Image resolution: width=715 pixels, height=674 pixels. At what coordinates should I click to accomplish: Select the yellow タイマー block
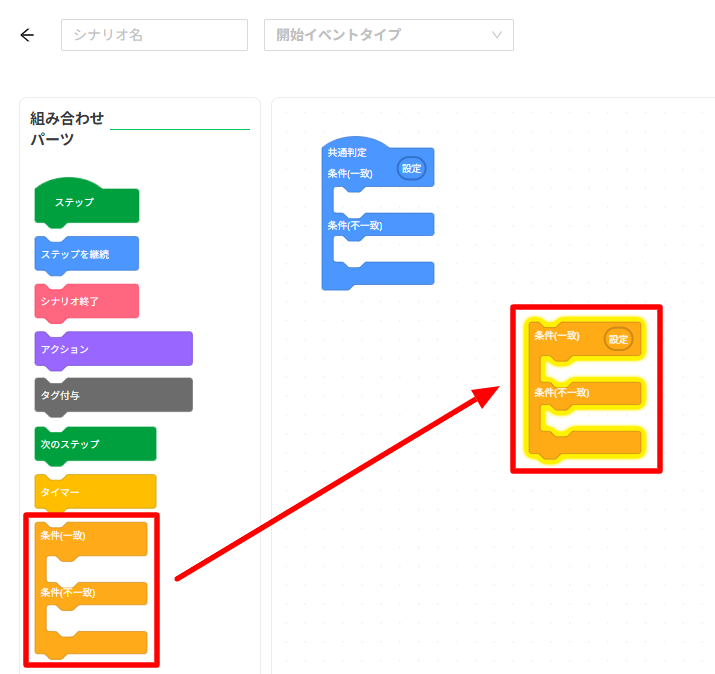click(x=94, y=492)
